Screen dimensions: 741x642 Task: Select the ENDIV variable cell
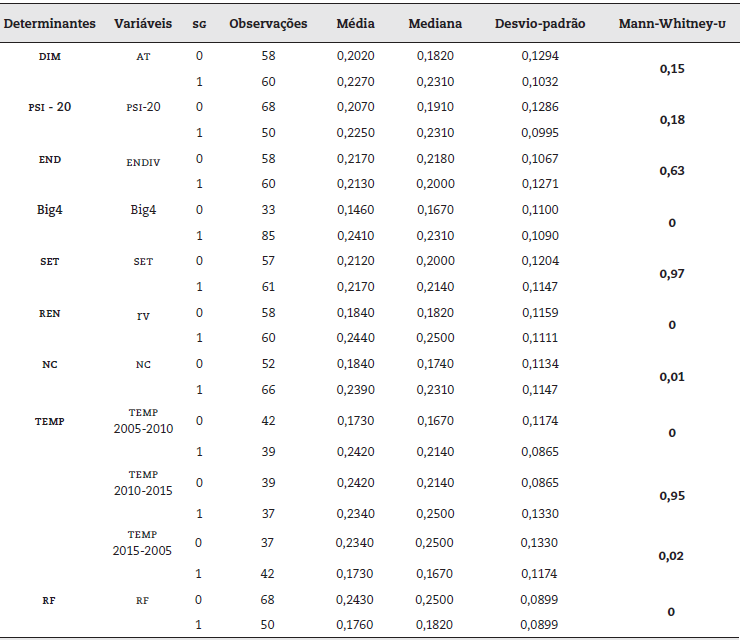click(143, 160)
